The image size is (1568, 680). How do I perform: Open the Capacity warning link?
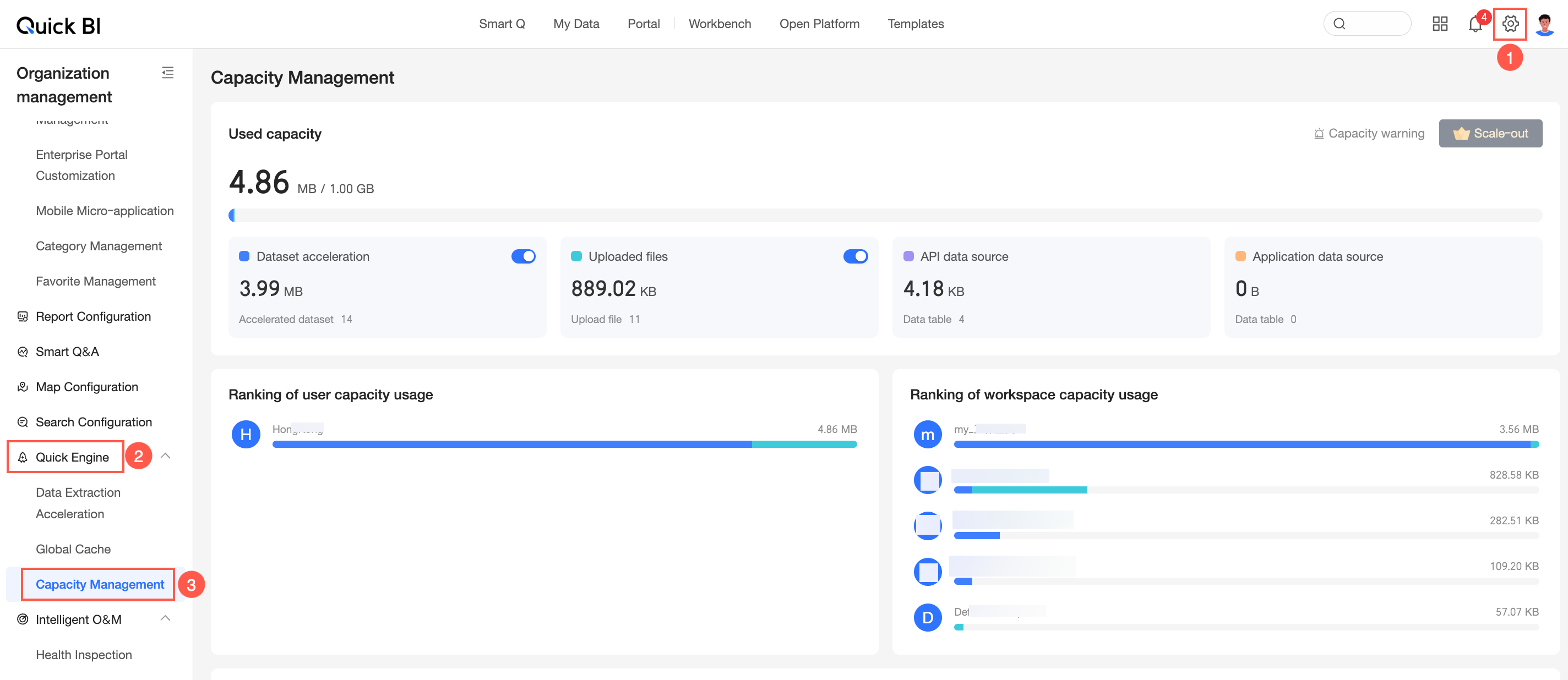[1369, 133]
